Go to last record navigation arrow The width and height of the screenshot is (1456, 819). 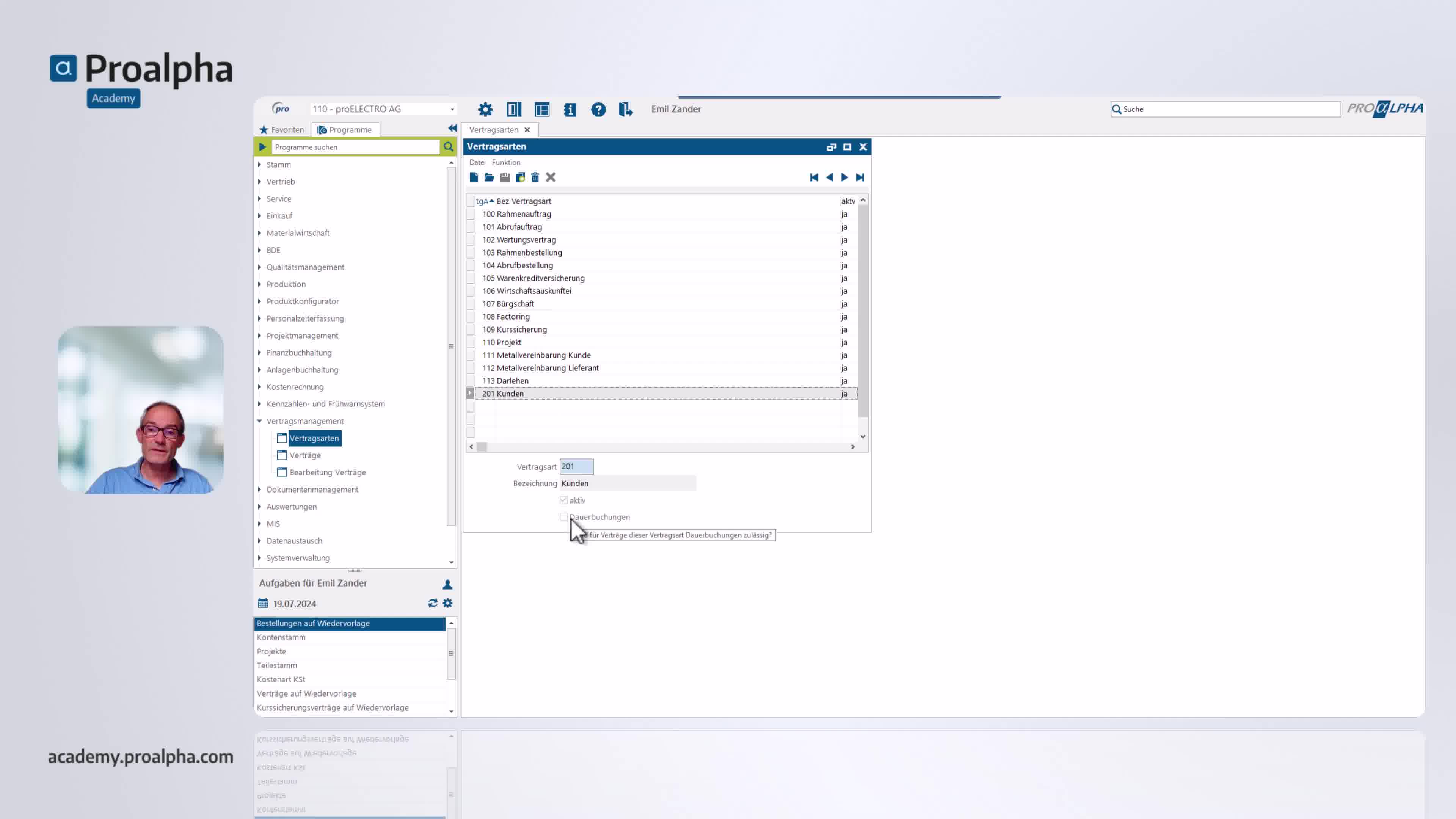(860, 177)
